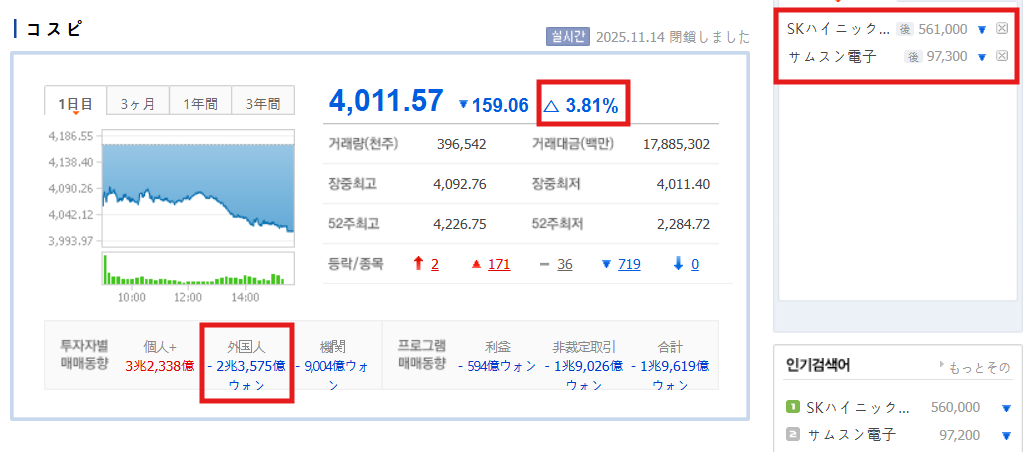Click the declining stocks blue triangle
1028x452 pixels.
[606, 264]
